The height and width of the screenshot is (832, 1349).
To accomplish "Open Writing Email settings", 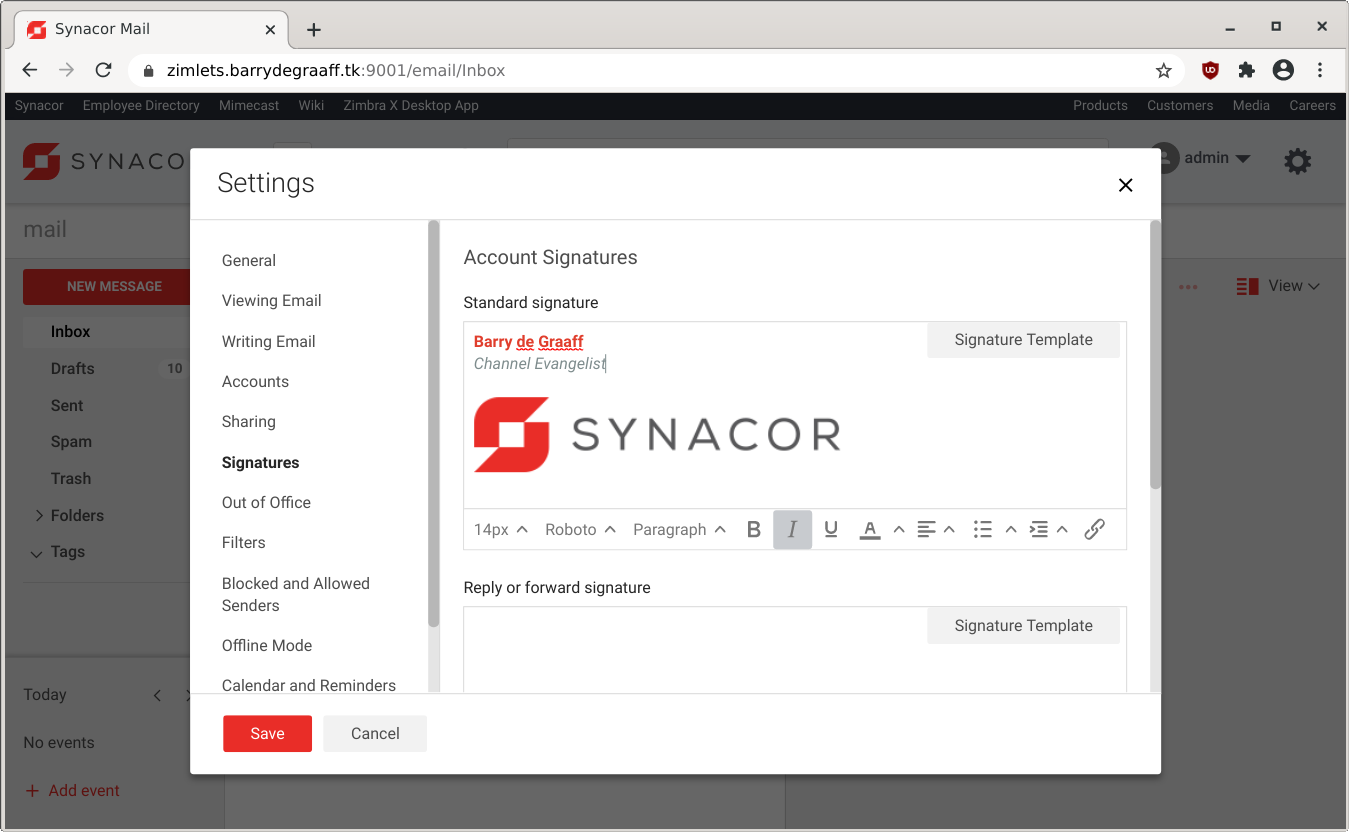I will [x=269, y=342].
